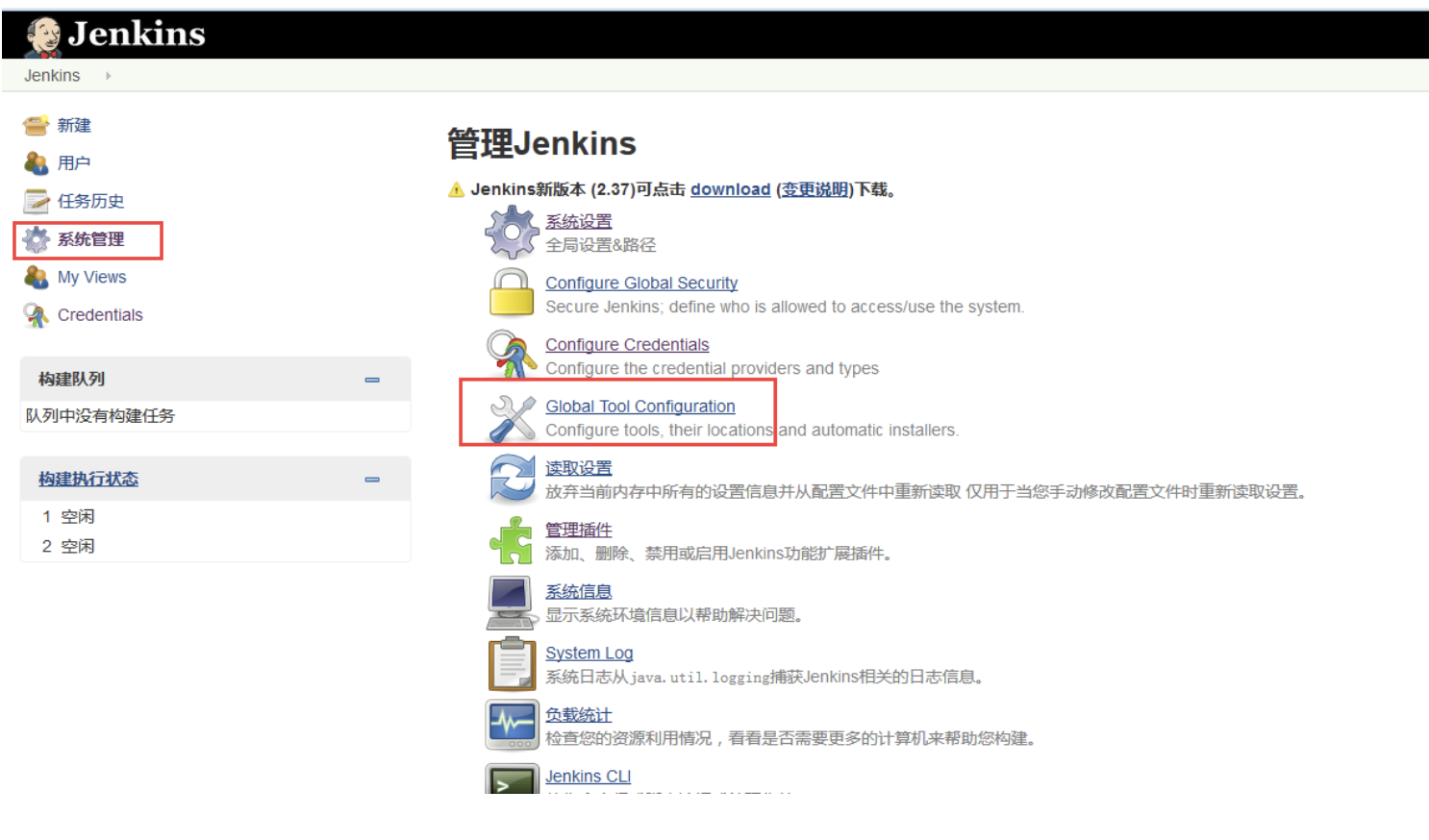Viewport: 1429px width, 840px height.
Task: Click the Jenkins title text in header
Action: tap(137, 34)
